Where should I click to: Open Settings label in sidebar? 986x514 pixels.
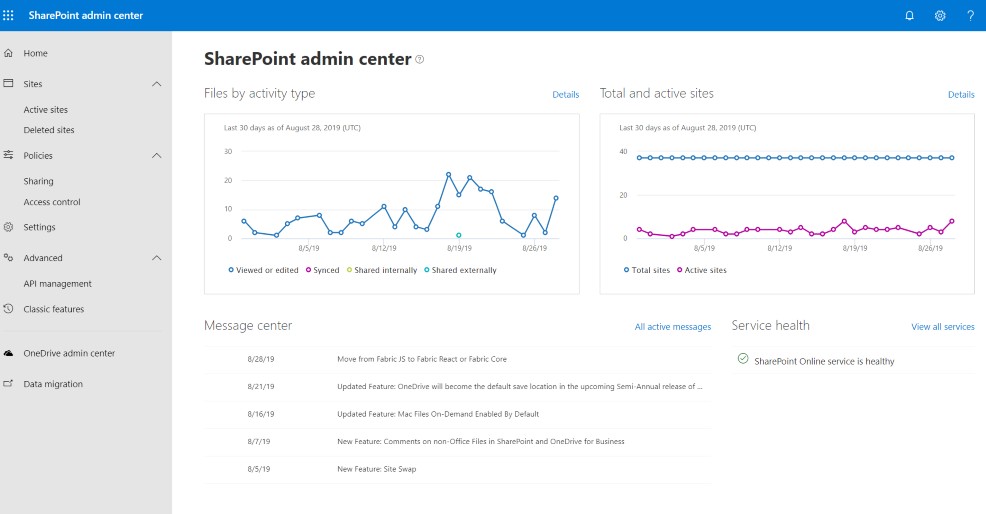[x=39, y=227]
